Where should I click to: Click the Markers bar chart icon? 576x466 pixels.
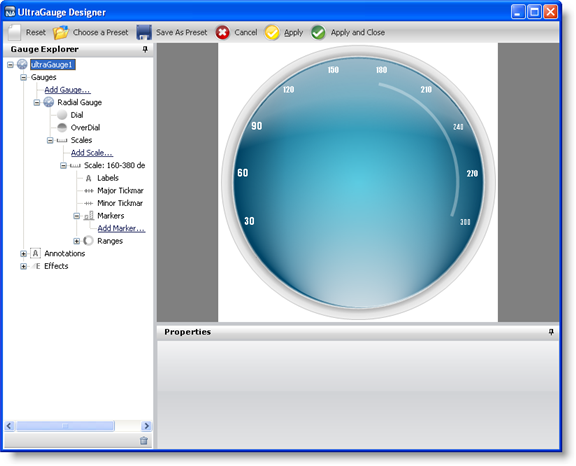pos(89,216)
